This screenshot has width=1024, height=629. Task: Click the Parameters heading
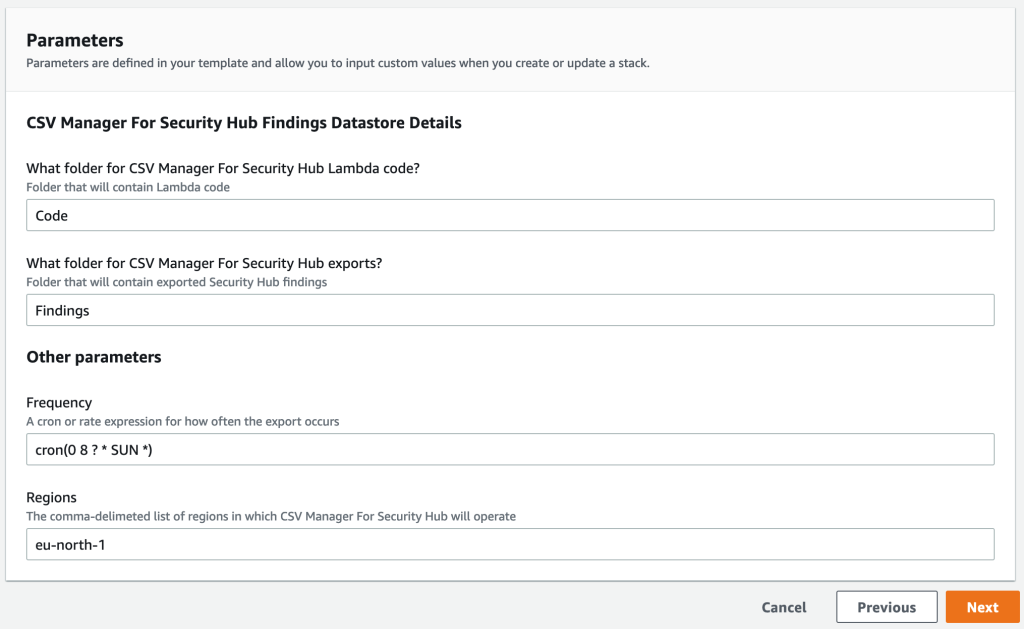point(75,41)
